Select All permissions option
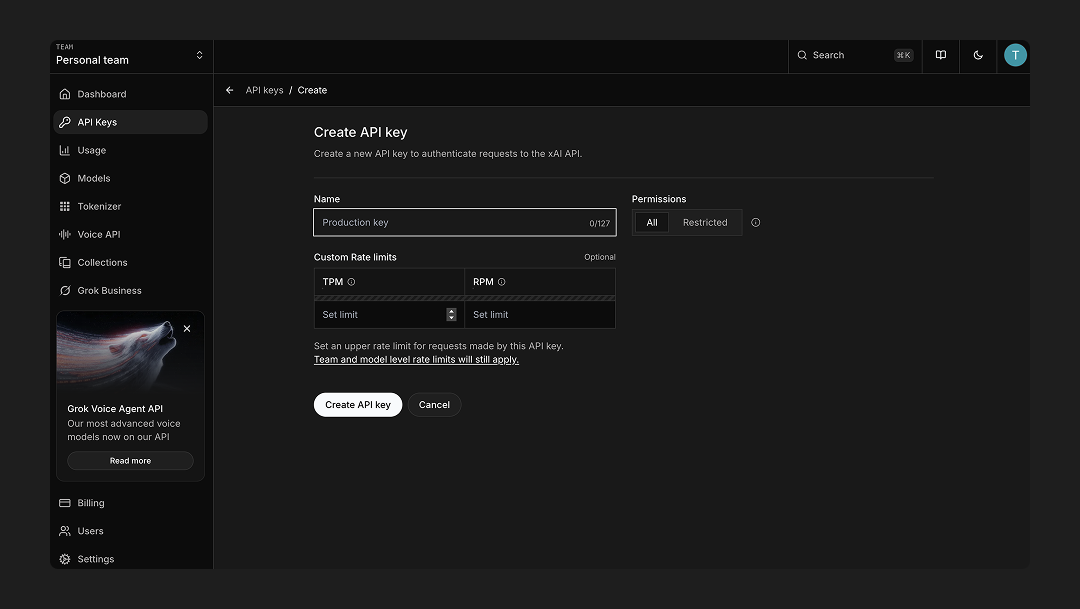The height and width of the screenshot is (609, 1080). (652, 223)
